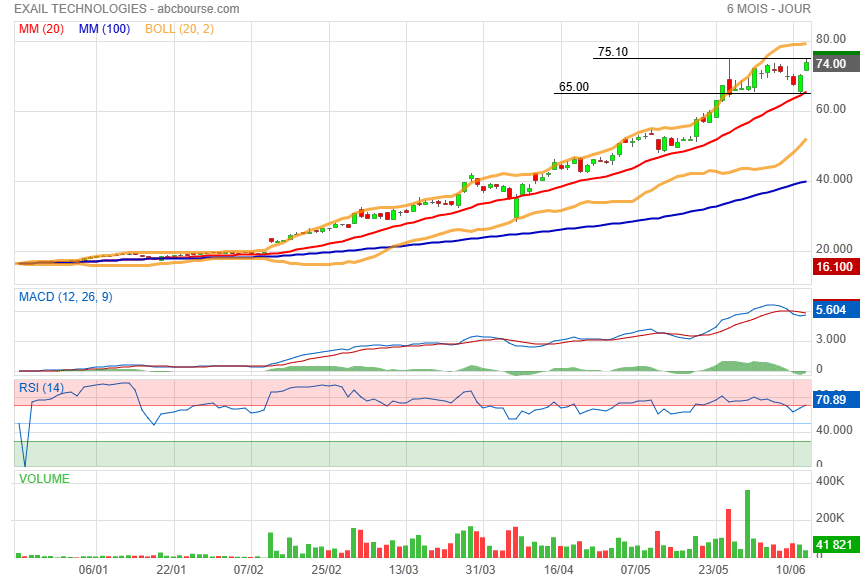Select the MACD (12, 26, 9) indicator label
The image size is (860, 580).
coord(66,297)
